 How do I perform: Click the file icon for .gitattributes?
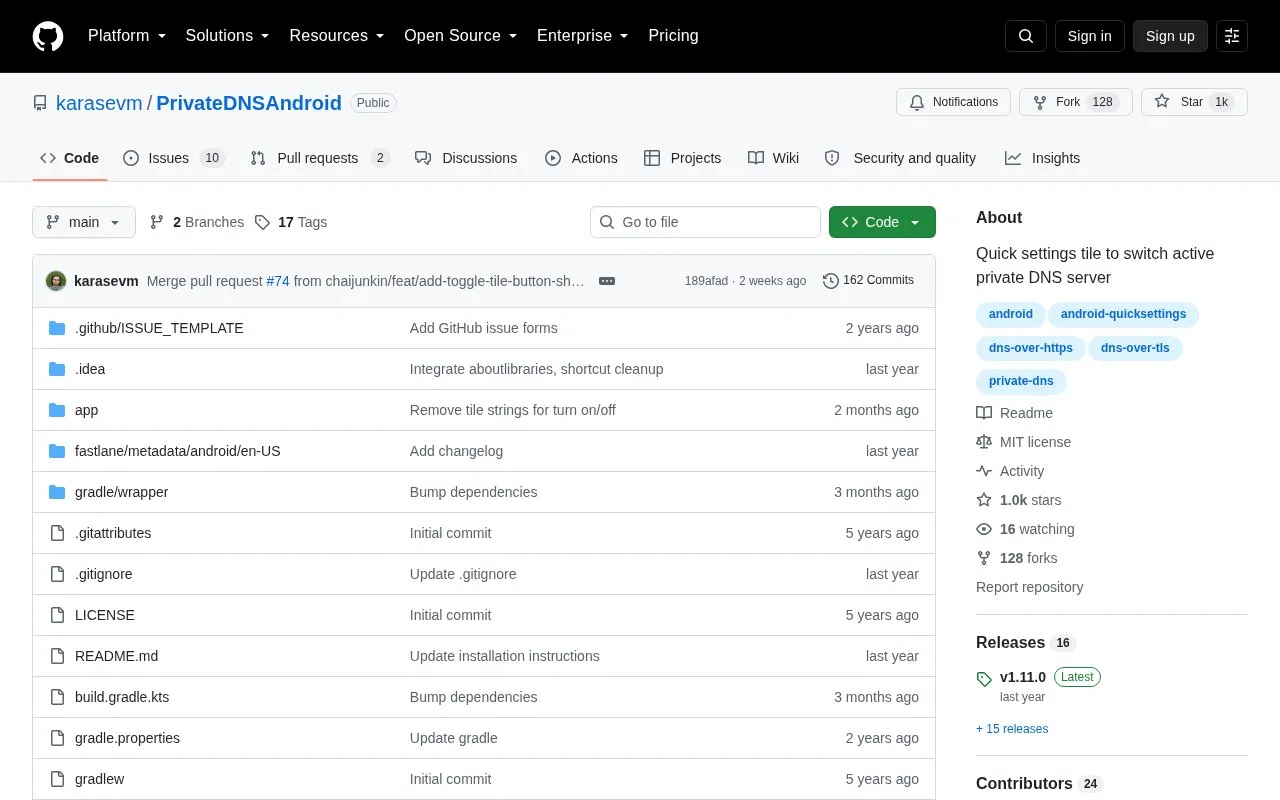pos(57,533)
